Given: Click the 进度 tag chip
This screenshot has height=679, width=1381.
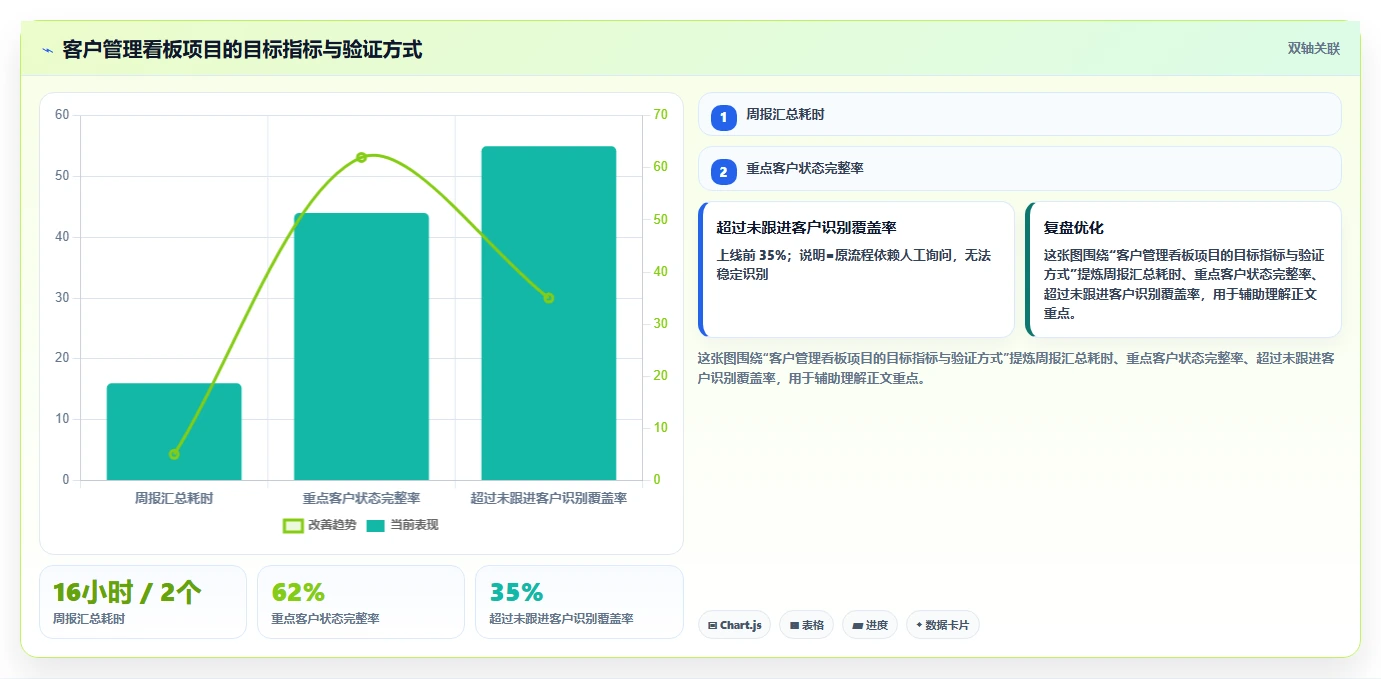Looking at the screenshot, I should click(x=870, y=625).
